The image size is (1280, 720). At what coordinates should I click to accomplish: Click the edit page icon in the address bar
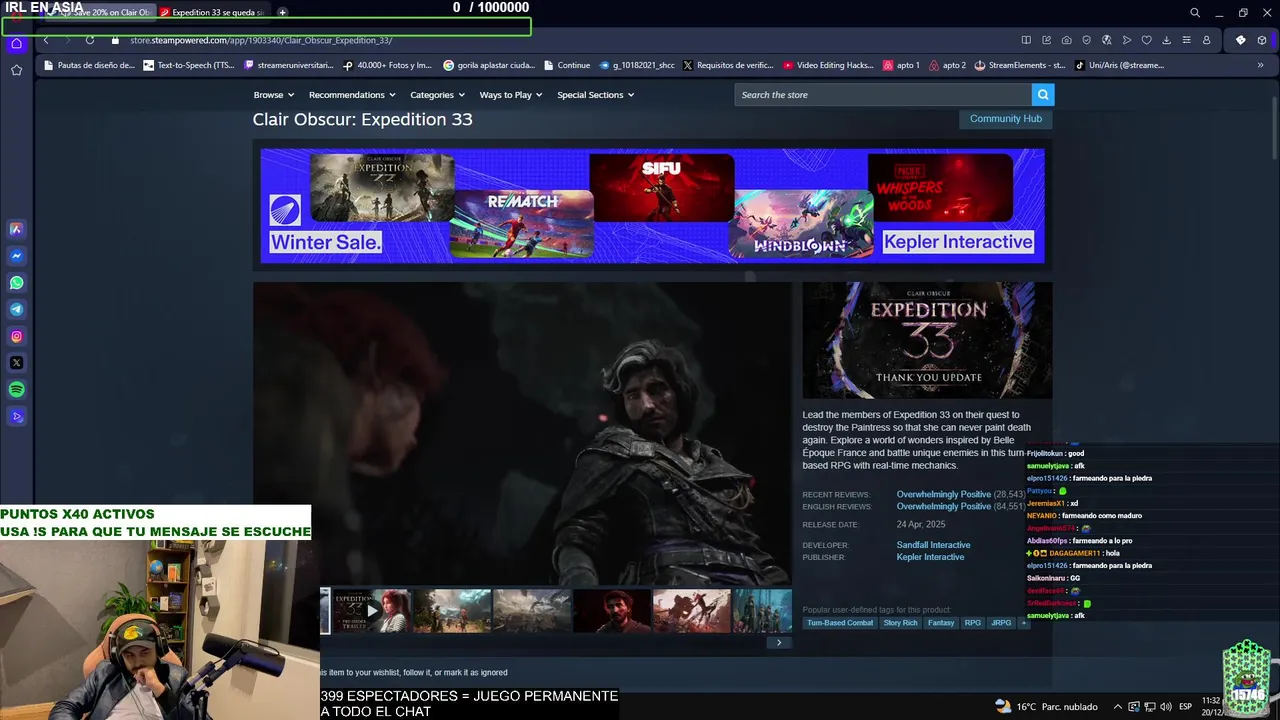[x=1046, y=40]
